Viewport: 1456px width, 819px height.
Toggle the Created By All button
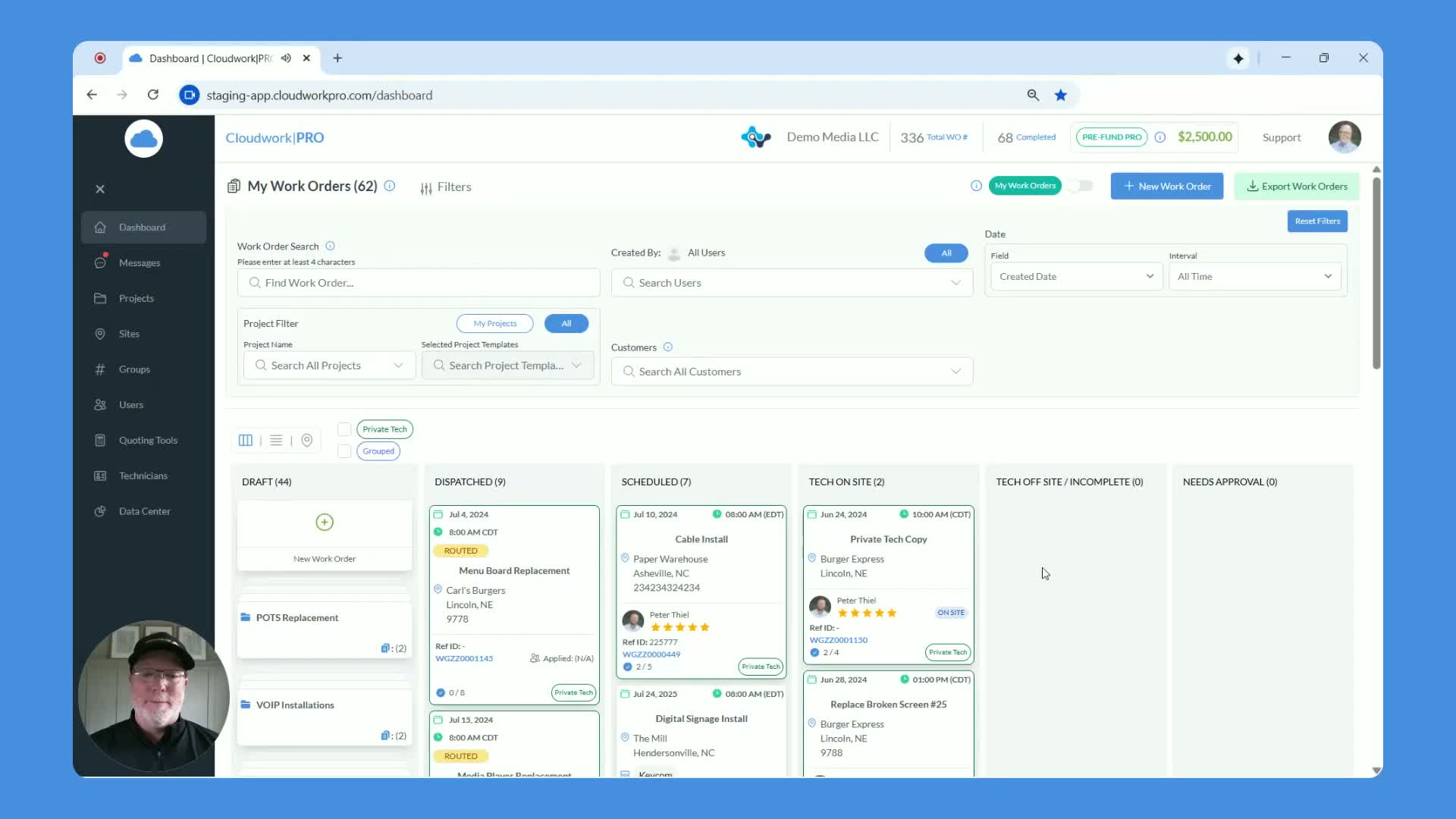pos(946,253)
